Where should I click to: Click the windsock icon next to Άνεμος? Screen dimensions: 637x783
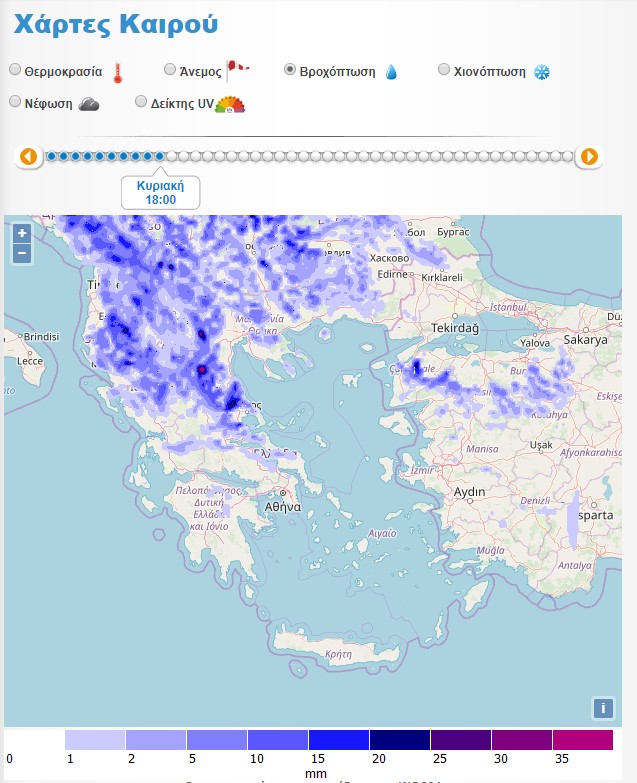[238, 70]
